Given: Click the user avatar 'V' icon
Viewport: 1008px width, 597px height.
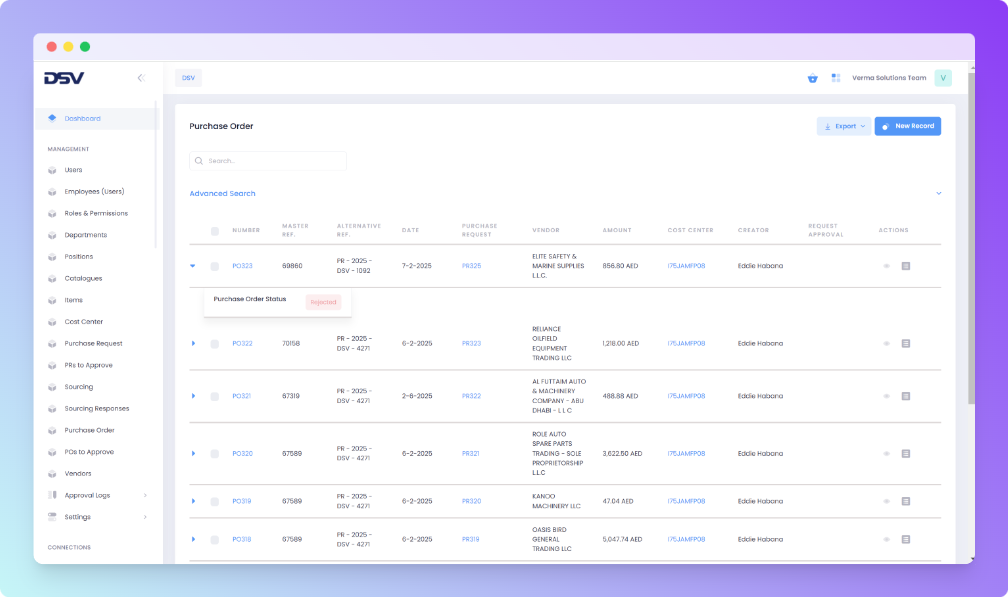Looking at the screenshot, I should pyautogui.click(x=943, y=78).
